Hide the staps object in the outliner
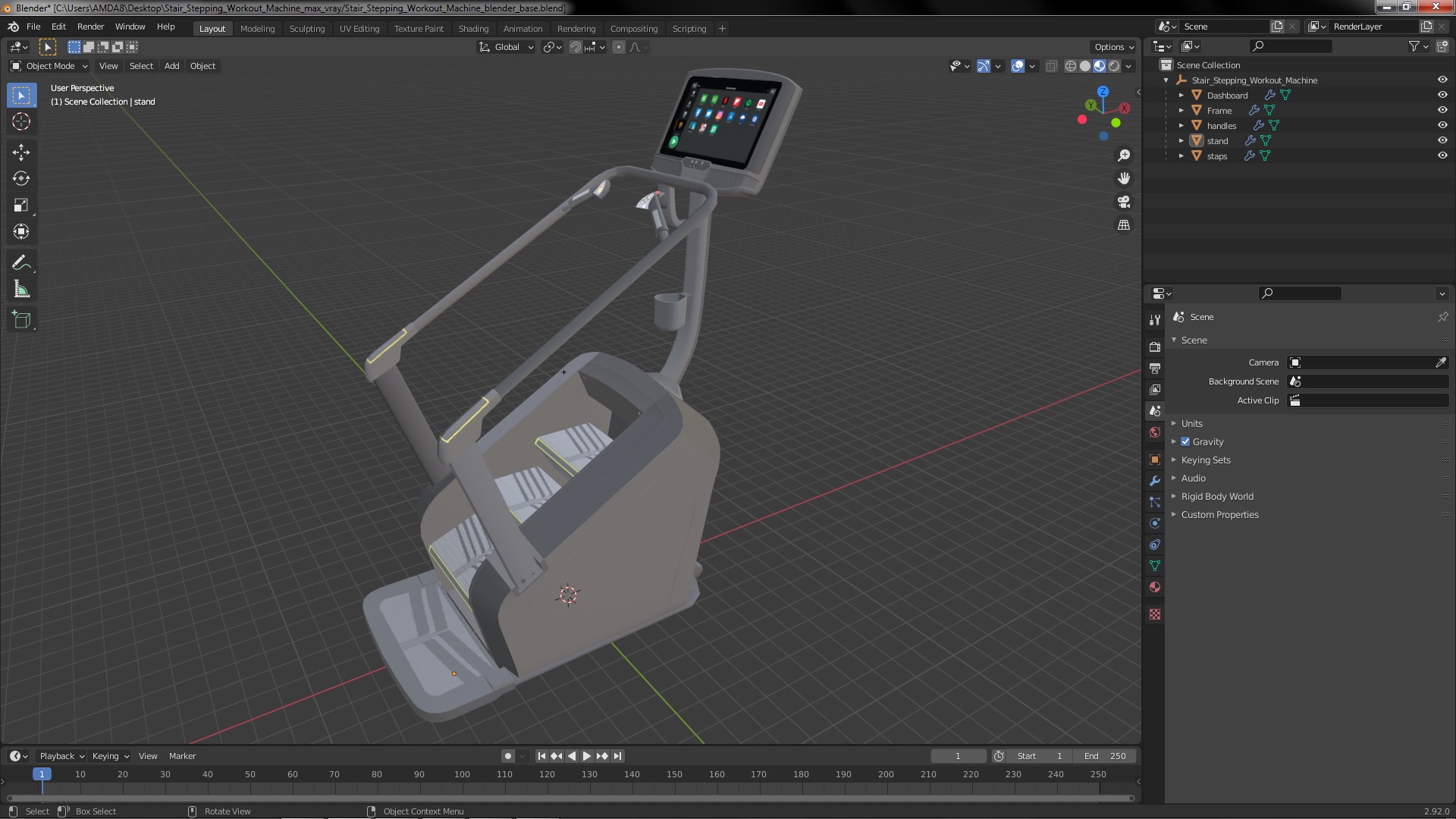 tap(1442, 155)
